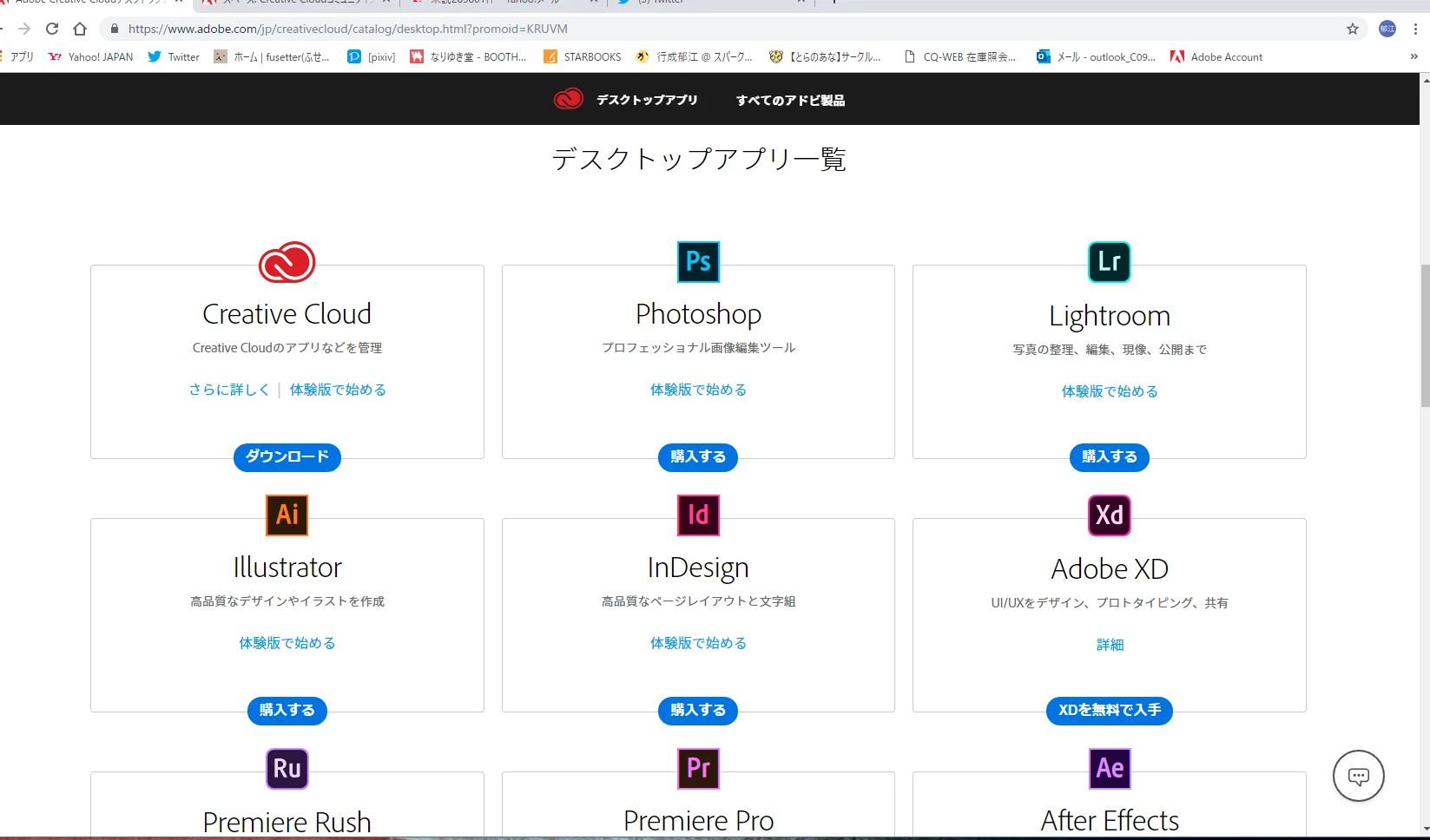
Task: Click the Premiere Rush Ru icon
Action: [287, 768]
